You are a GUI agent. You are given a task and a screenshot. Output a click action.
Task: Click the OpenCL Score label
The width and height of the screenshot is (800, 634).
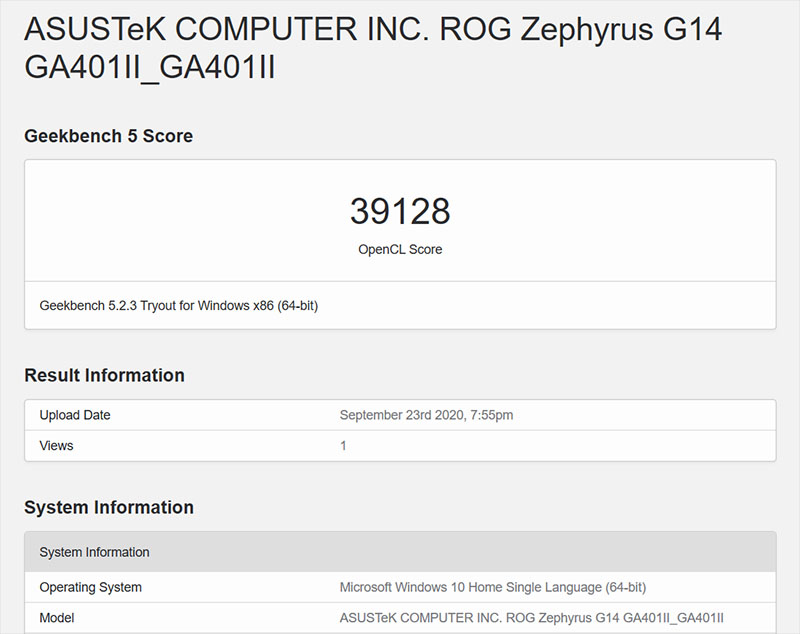coord(400,249)
